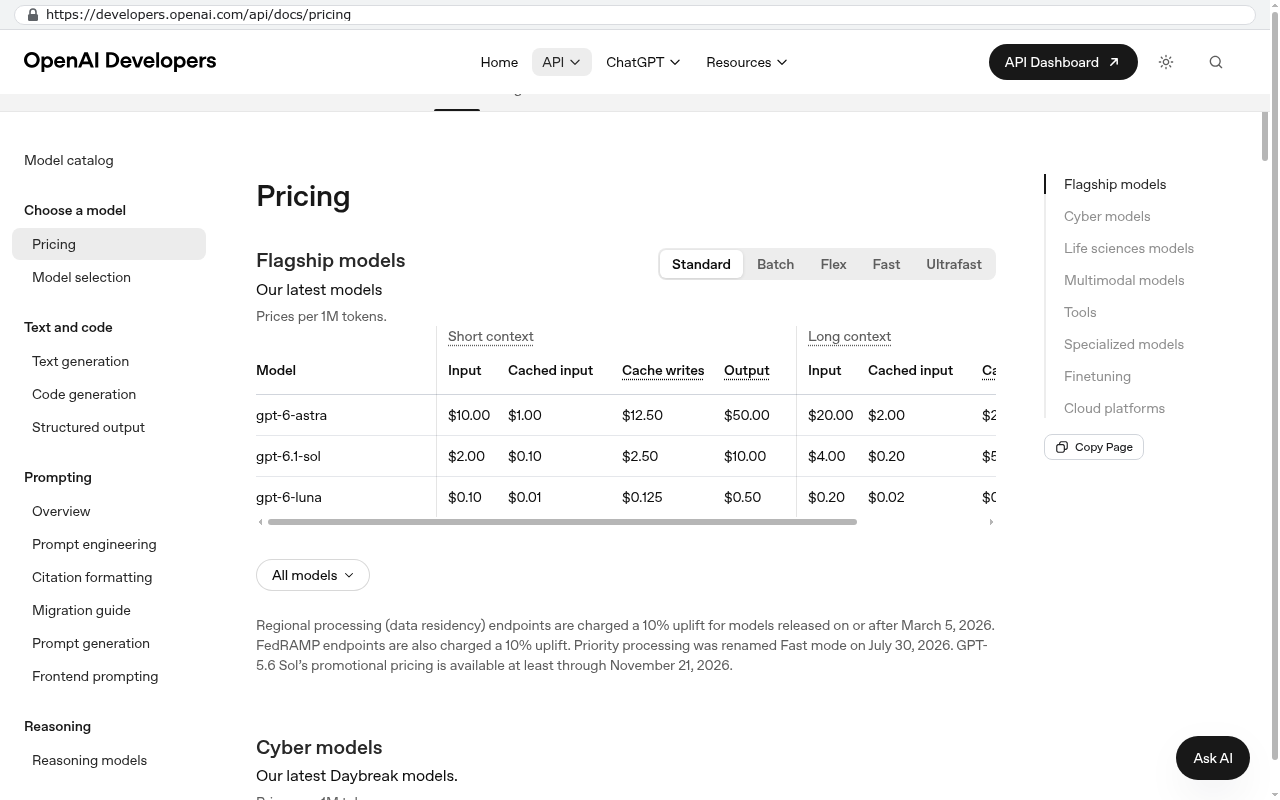Image resolution: width=1280 pixels, height=800 pixels.
Task: Open Model catalog in sidebar
Action: tap(69, 160)
